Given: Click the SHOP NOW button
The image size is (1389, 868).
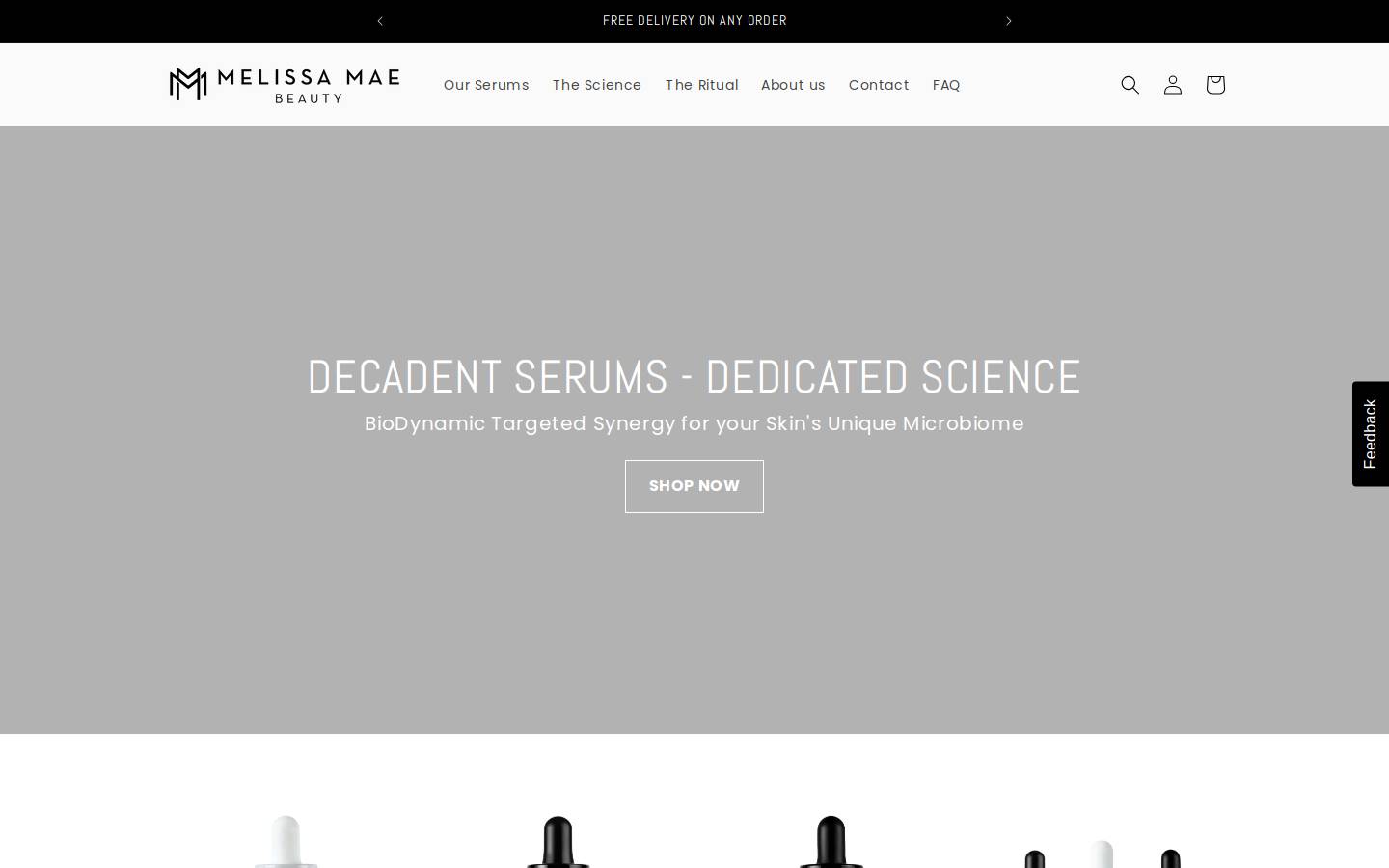Looking at the screenshot, I should click(694, 486).
